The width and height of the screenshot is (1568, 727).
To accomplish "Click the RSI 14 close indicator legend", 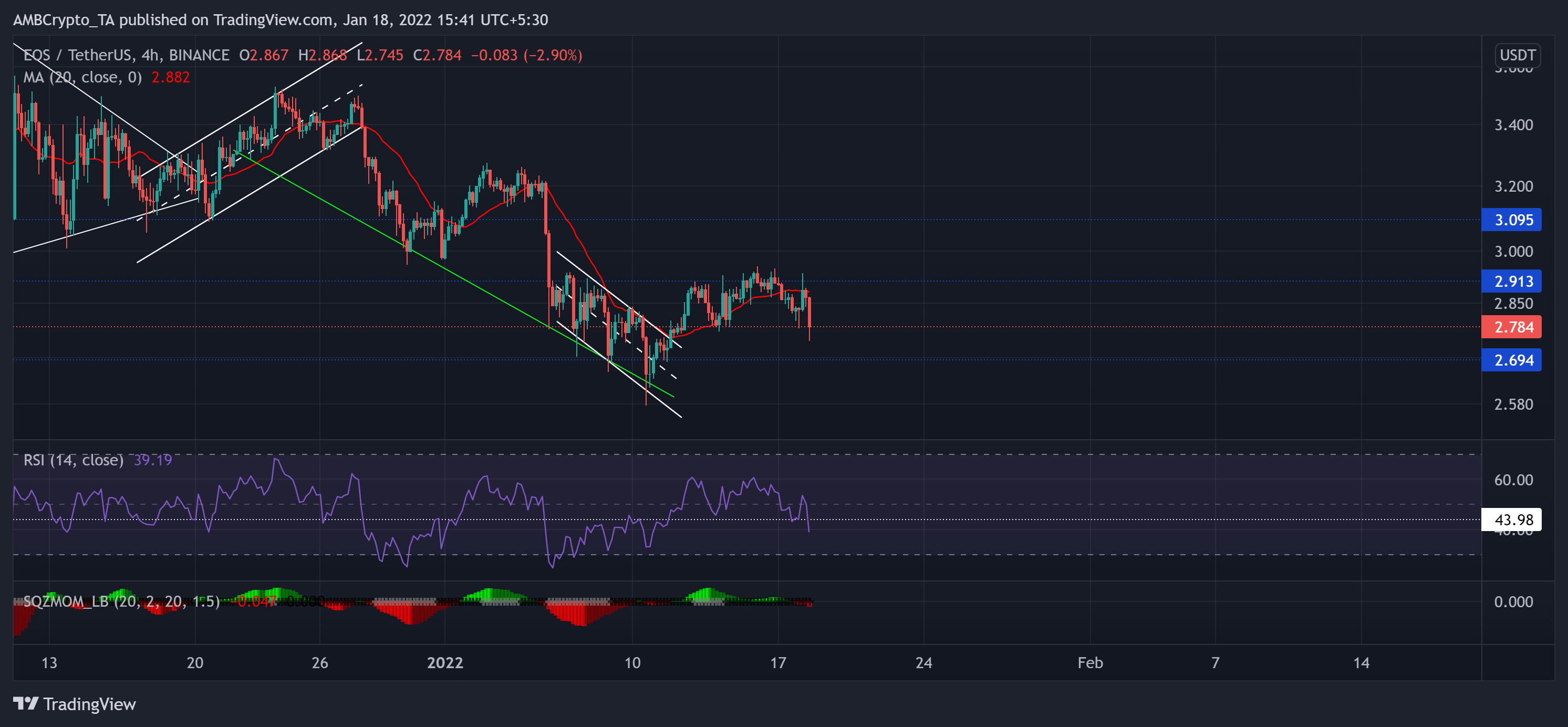I will [73, 460].
